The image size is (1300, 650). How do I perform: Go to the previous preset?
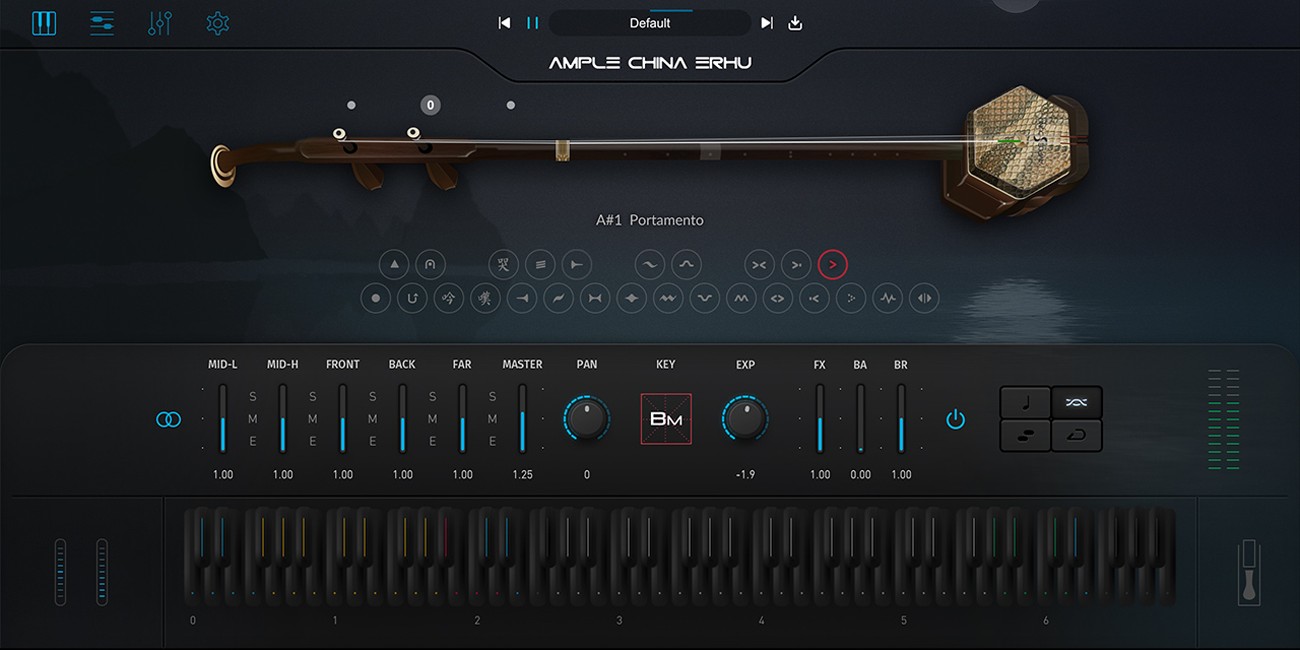click(505, 23)
